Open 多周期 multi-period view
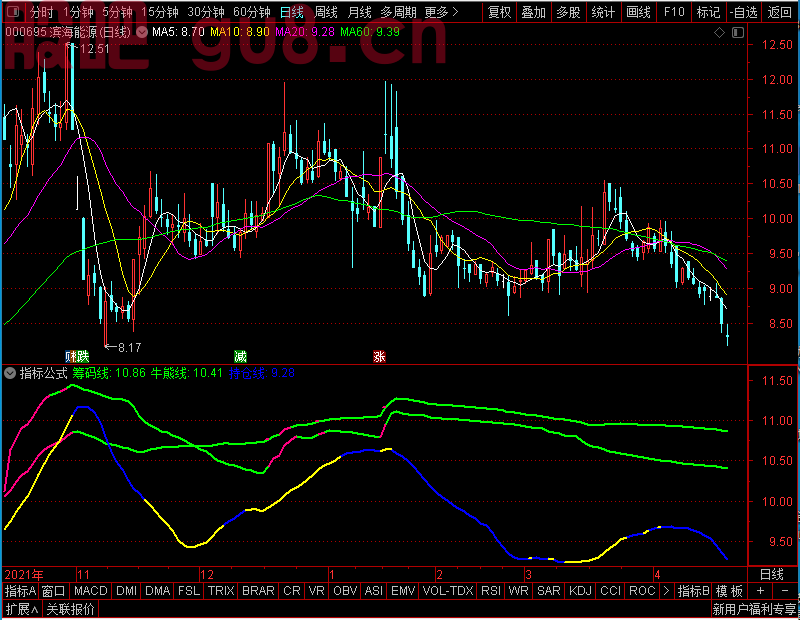 pyautogui.click(x=398, y=12)
